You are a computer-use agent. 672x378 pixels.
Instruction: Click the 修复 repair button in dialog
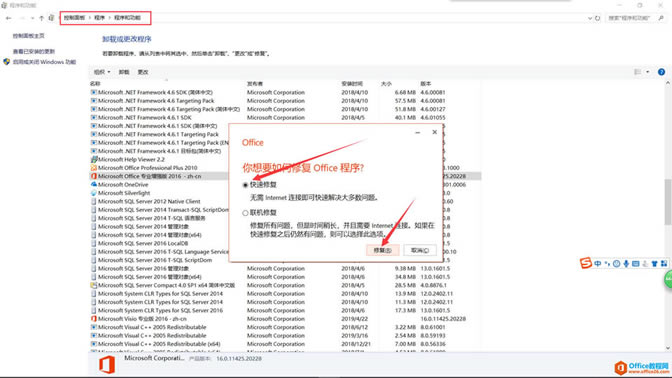(x=382, y=250)
